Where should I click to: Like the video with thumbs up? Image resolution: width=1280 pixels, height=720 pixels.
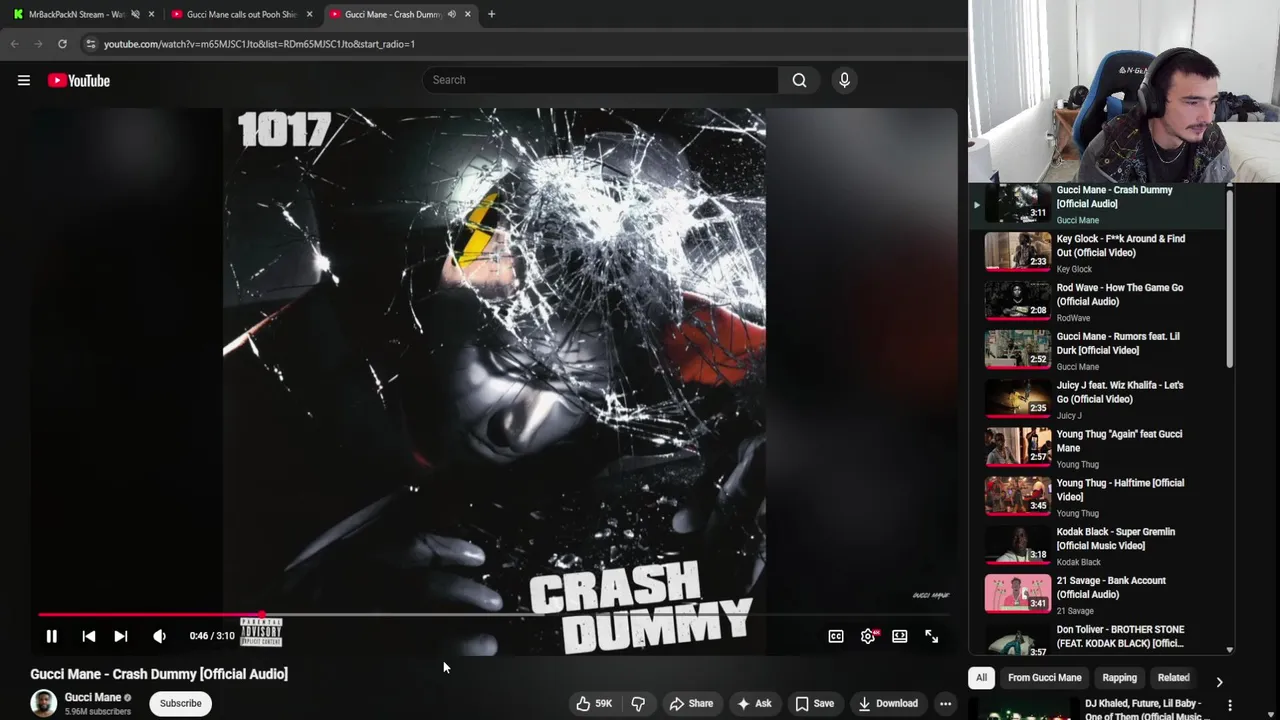click(x=594, y=703)
